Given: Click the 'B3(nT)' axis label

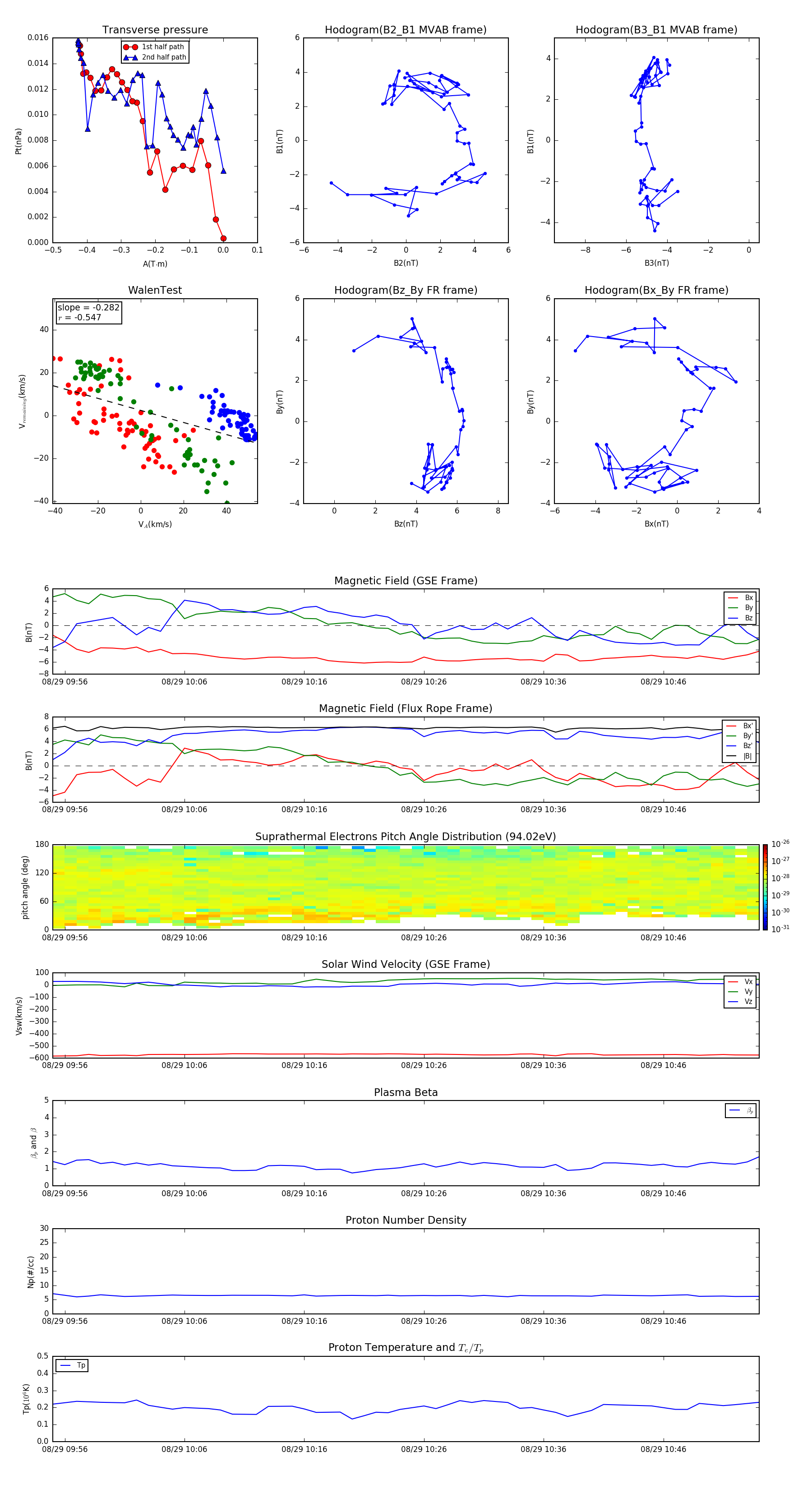Looking at the screenshot, I should (656, 263).
